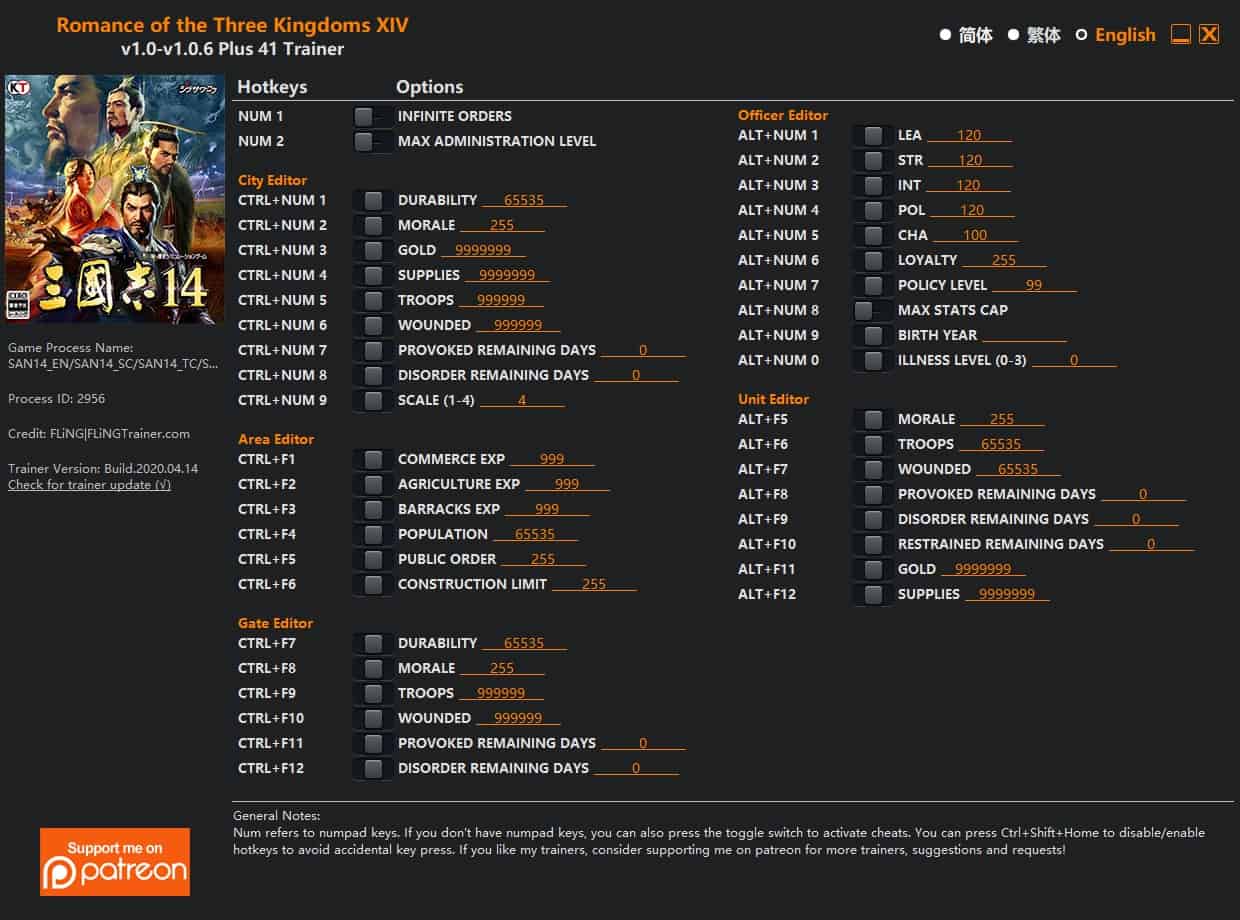Image resolution: width=1240 pixels, height=920 pixels.
Task: Choose the 繁体 language radio option
Action: 1013,35
